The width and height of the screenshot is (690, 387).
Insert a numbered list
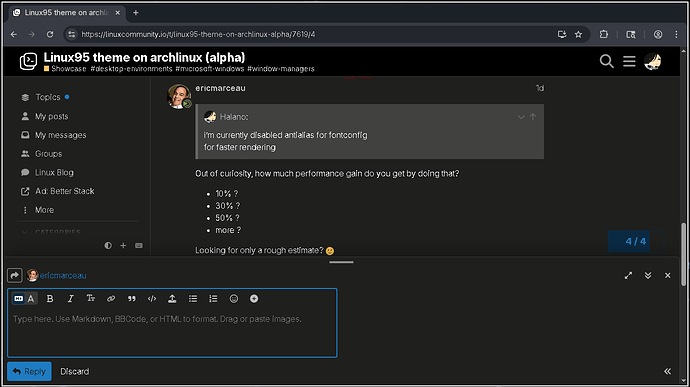[213, 299]
